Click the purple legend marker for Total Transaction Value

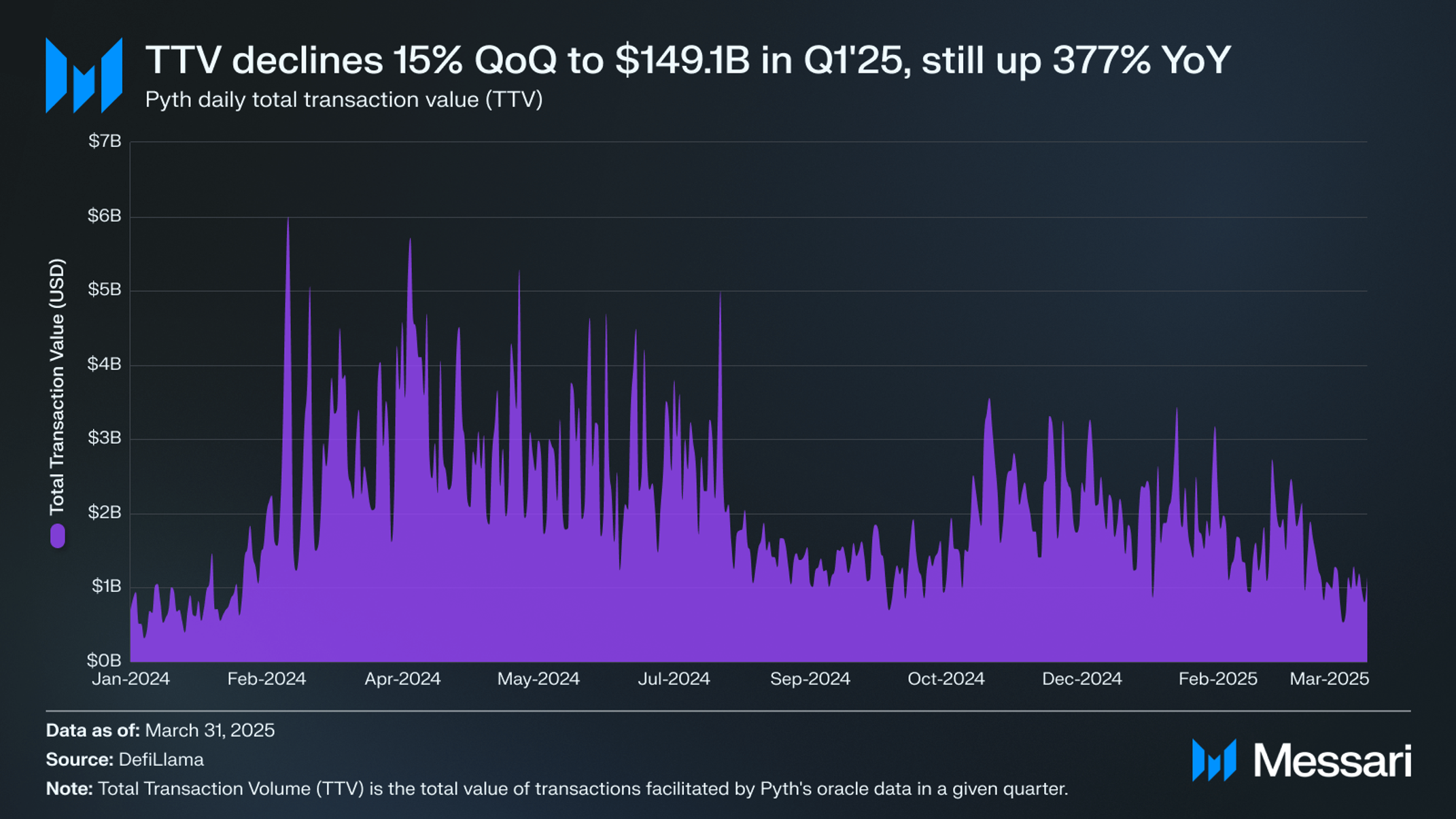click(58, 536)
